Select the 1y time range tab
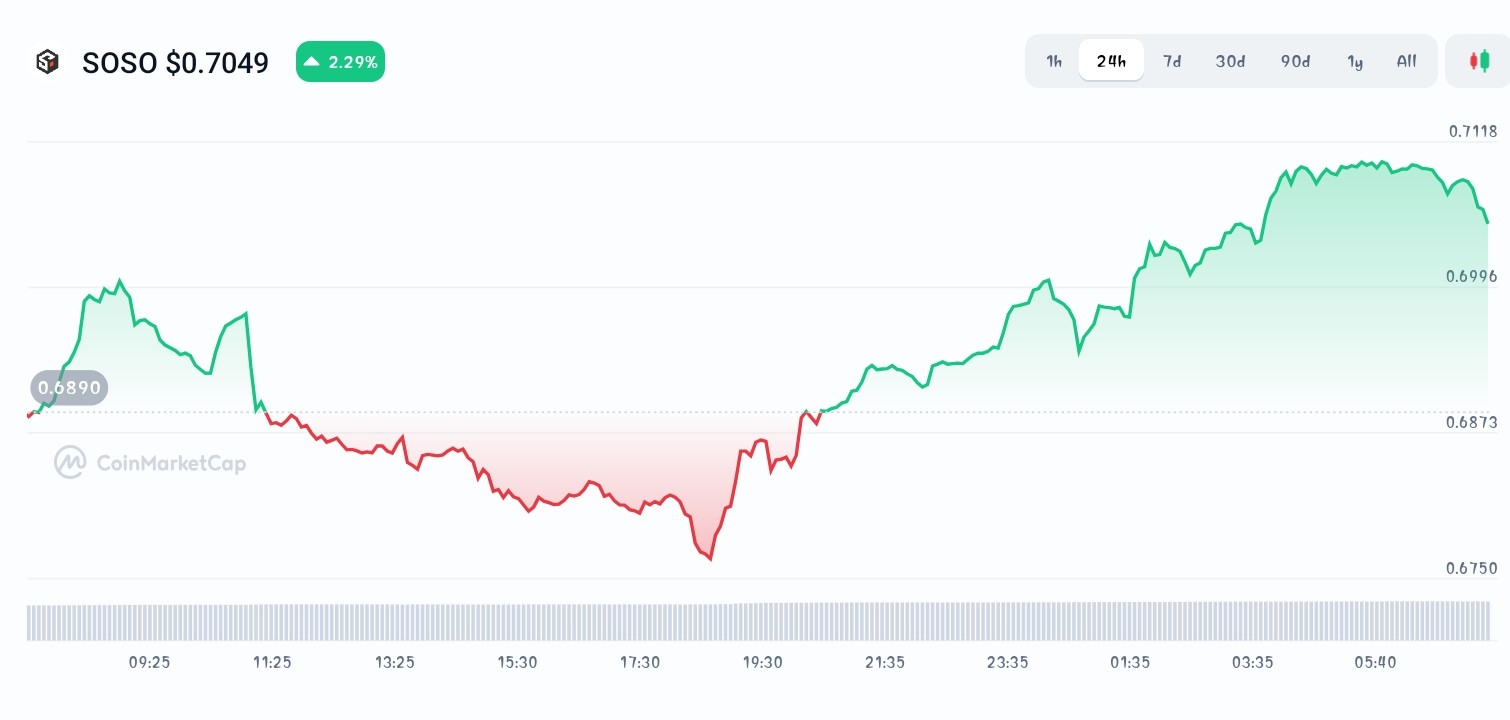The width and height of the screenshot is (1510, 720). coord(1355,61)
